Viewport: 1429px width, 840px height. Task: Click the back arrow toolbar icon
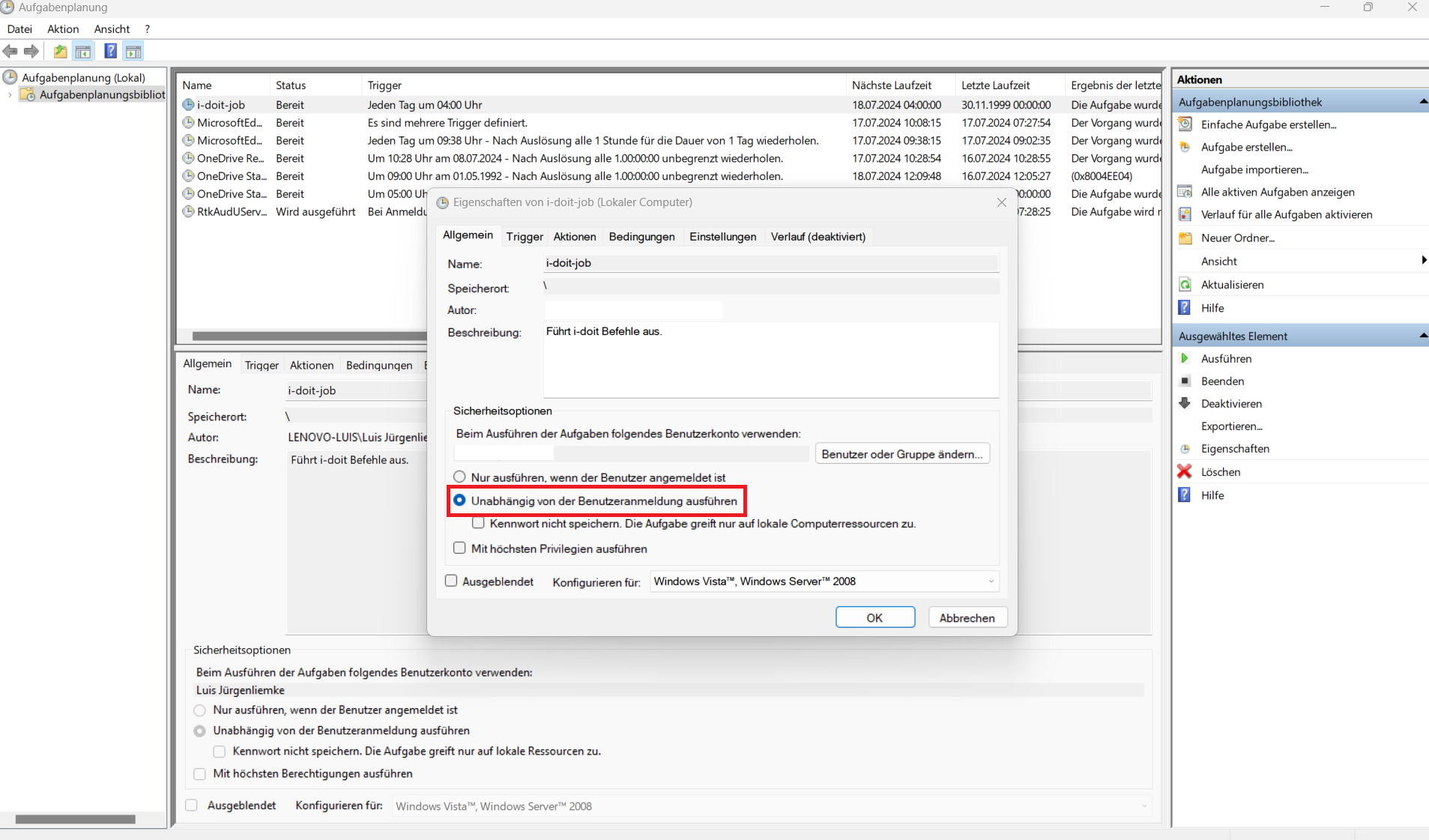10,52
